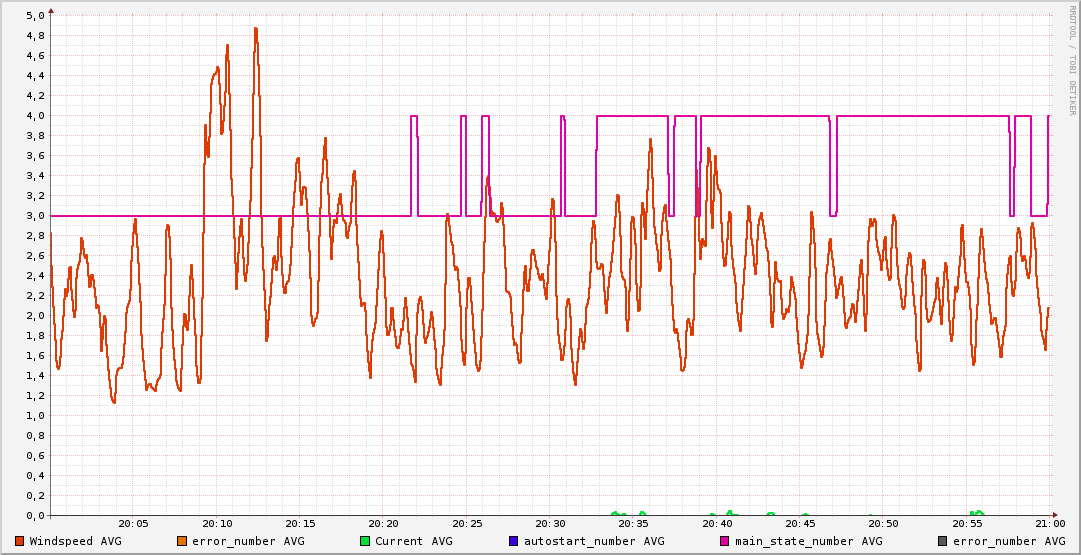Click the 5,0 value on the y-axis

tap(34, 16)
